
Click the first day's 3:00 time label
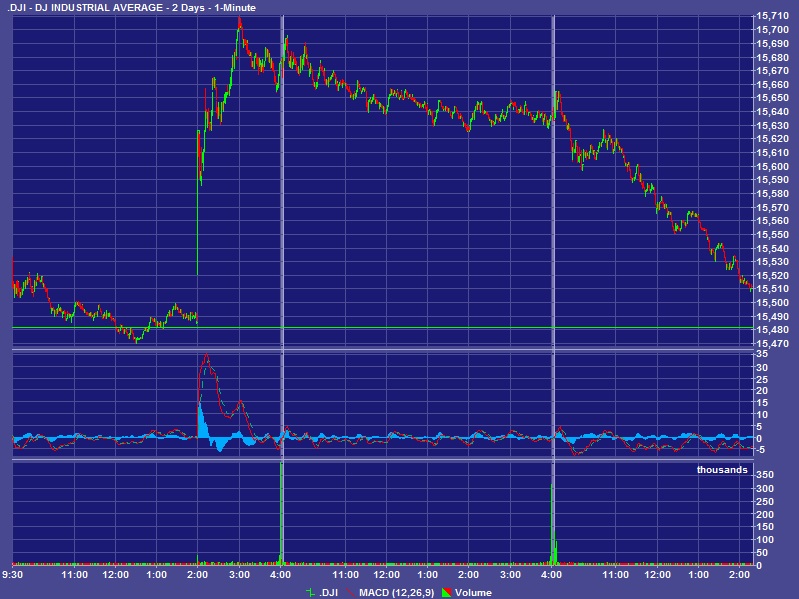click(239, 575)
